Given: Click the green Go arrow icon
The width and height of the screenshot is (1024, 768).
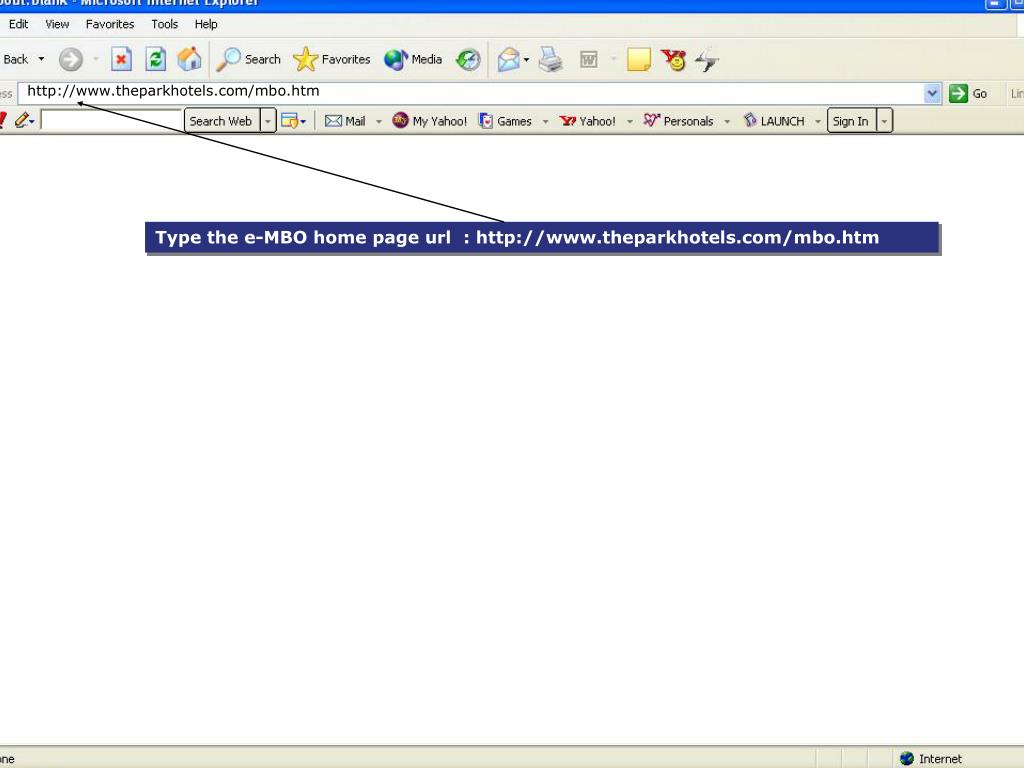Looking at the screenshot, I should [x=958, y=93].
